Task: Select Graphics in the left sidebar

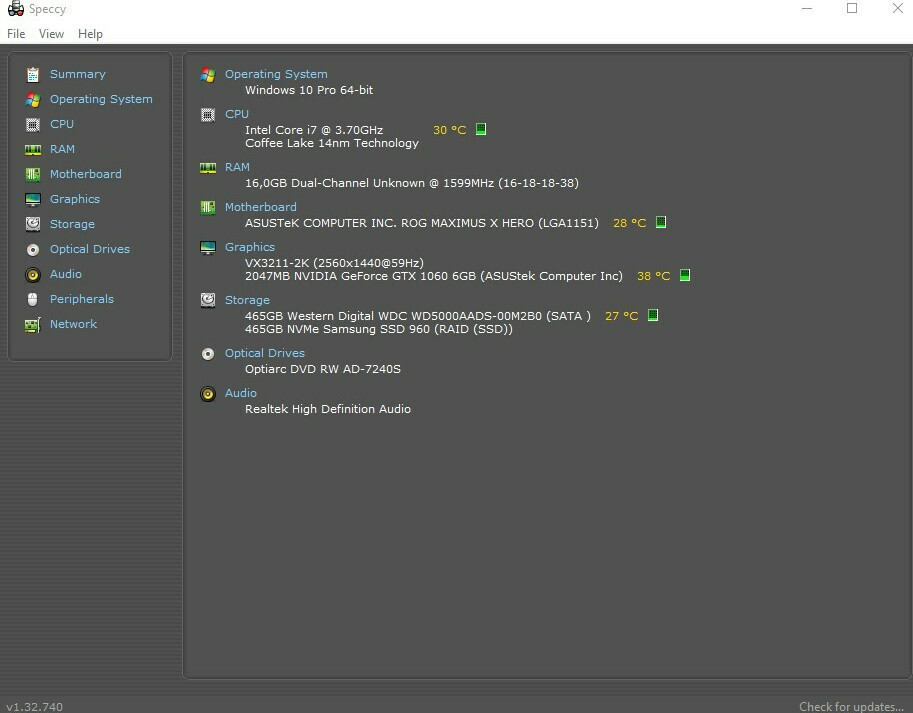Action: click(x=75, y=199)
